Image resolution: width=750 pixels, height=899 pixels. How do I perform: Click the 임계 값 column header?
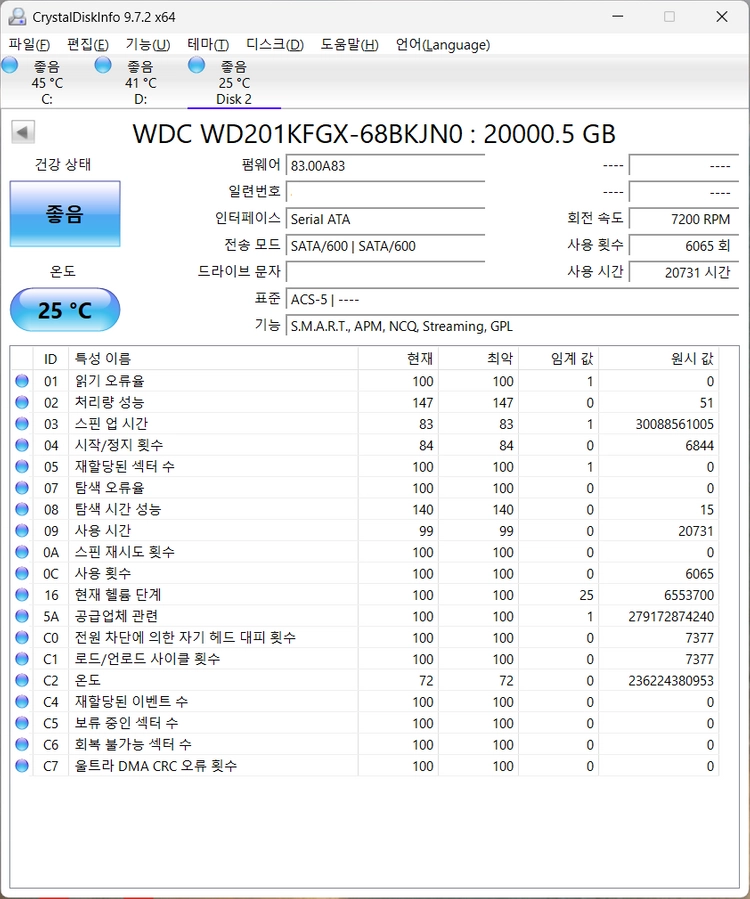(559, 359)
